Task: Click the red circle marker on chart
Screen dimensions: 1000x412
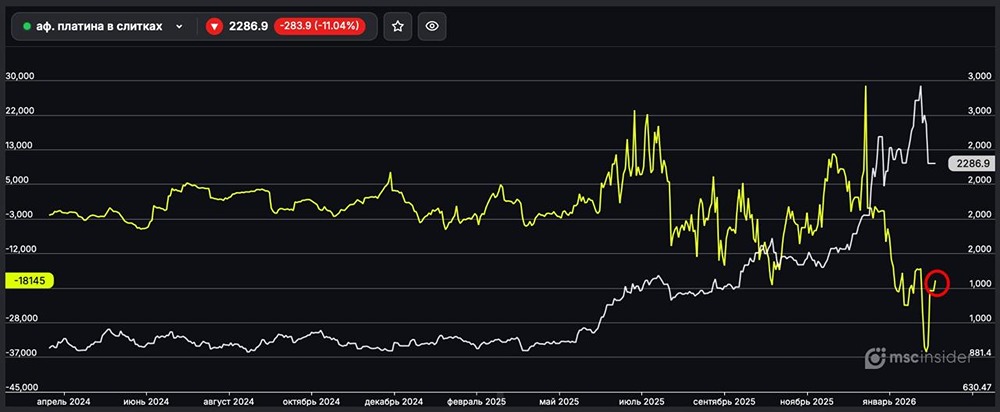Action: 937,282
